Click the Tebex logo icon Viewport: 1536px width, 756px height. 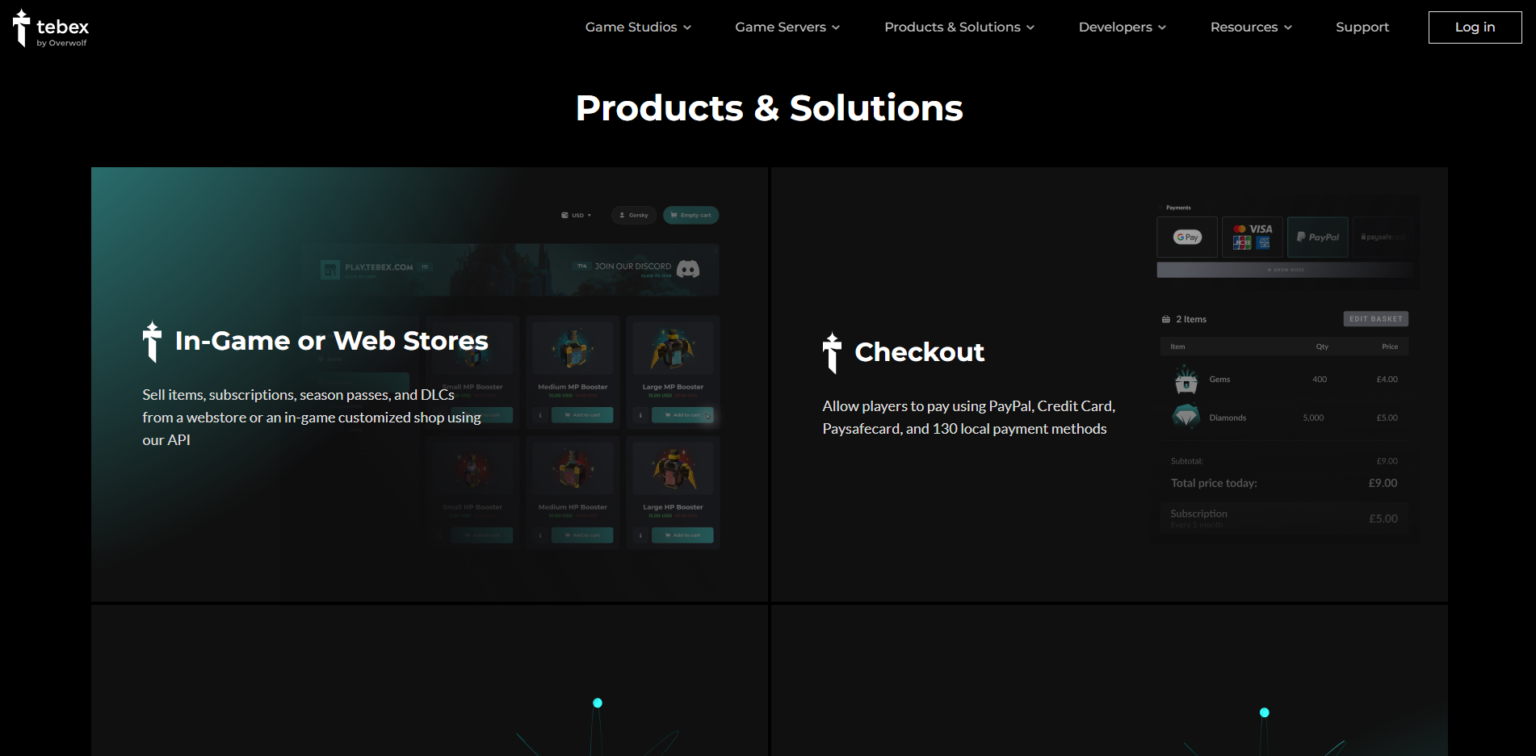(x=20, y=28)
